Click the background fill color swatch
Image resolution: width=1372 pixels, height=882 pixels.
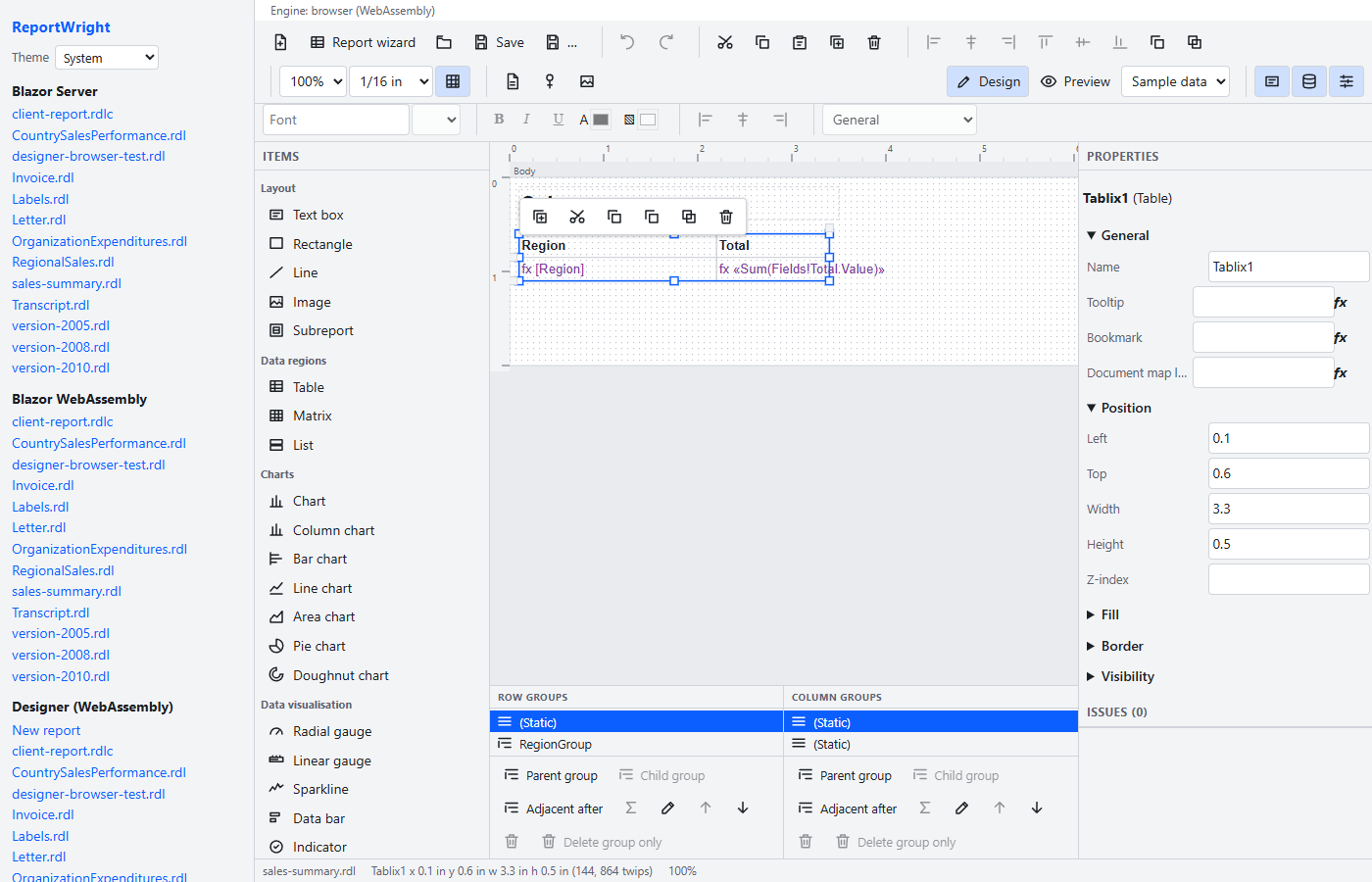(x=648, y=120)
